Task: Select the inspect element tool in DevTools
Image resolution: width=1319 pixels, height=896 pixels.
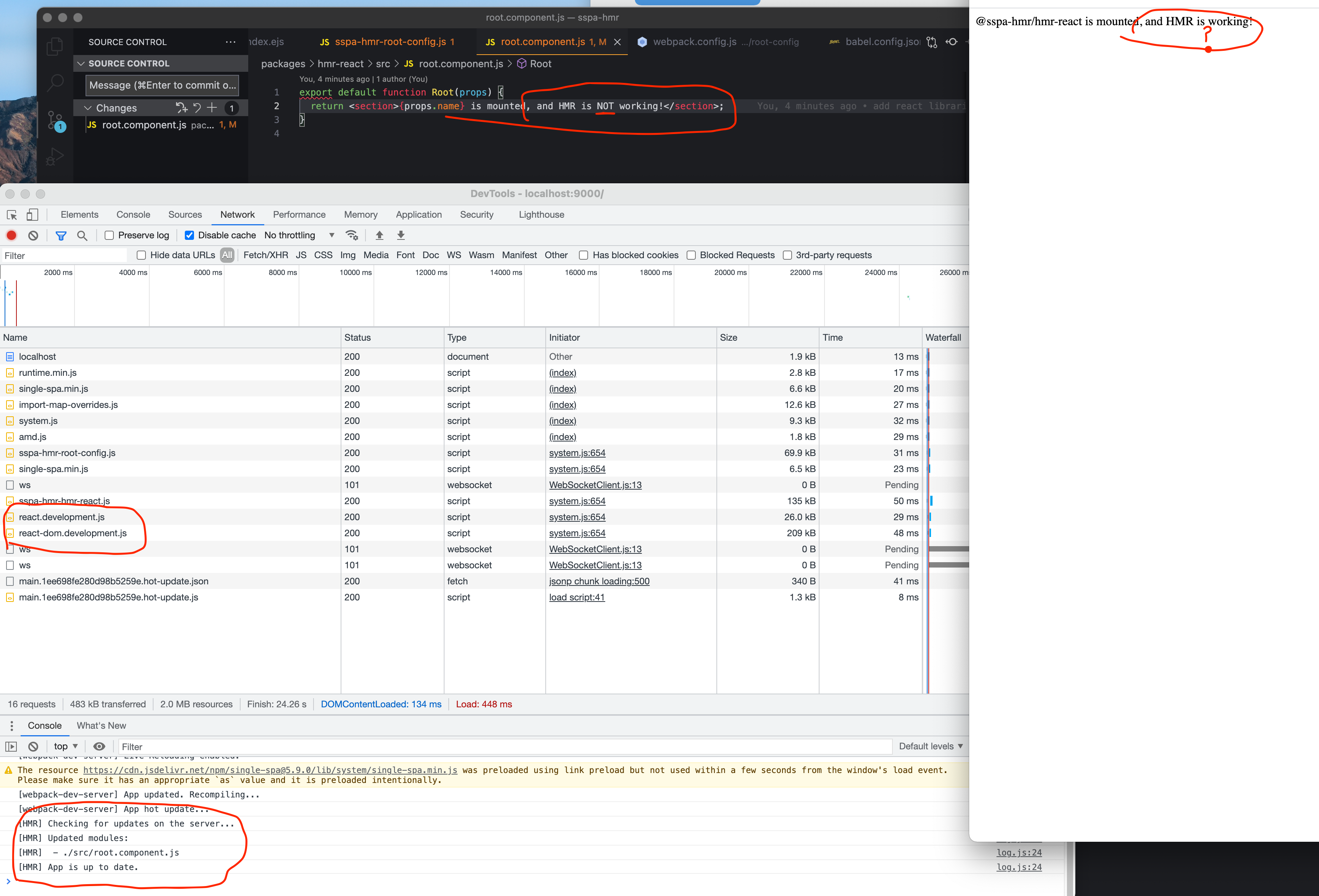Action: coord(12,215)
